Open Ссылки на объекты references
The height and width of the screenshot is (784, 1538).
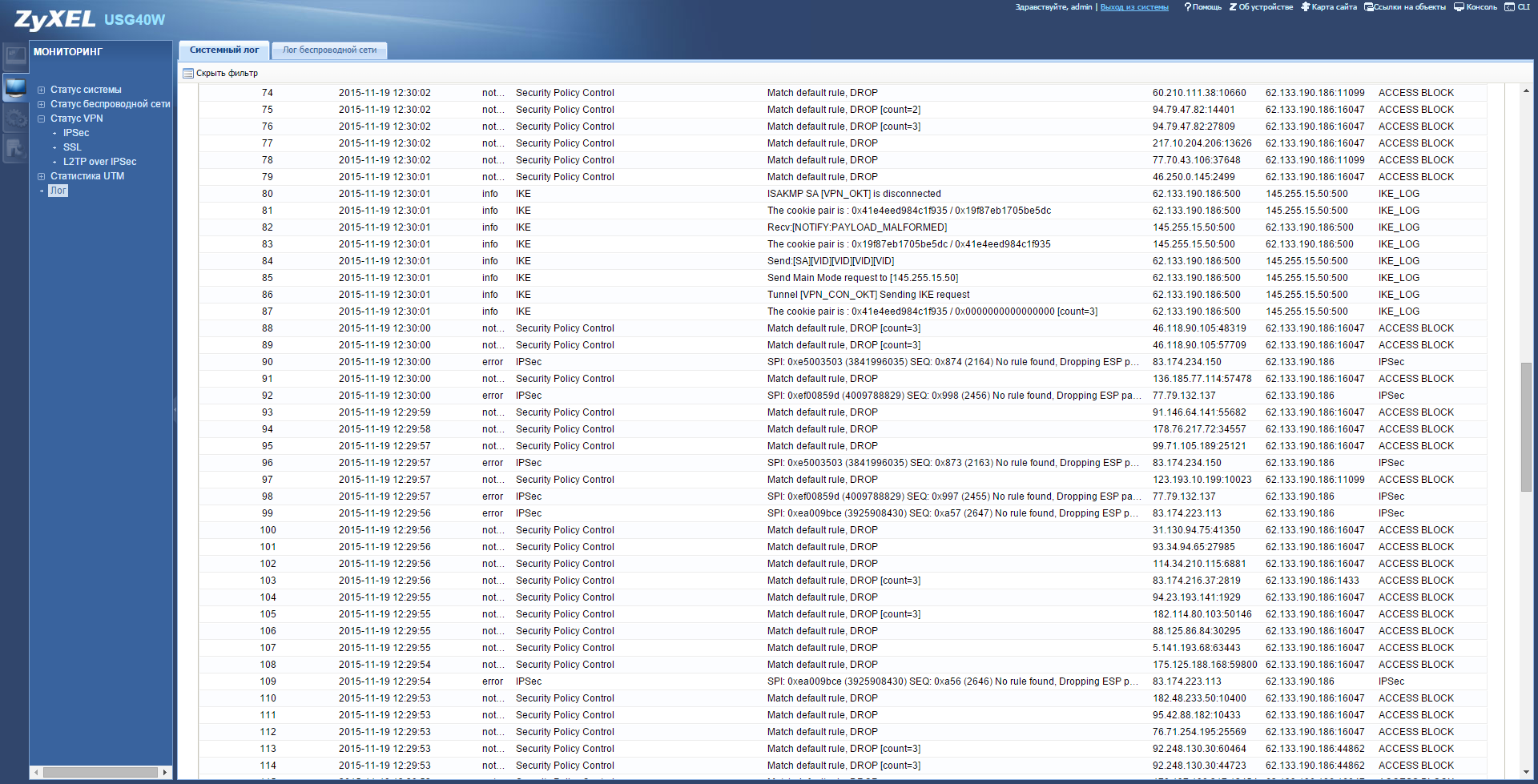(1405, 7)
